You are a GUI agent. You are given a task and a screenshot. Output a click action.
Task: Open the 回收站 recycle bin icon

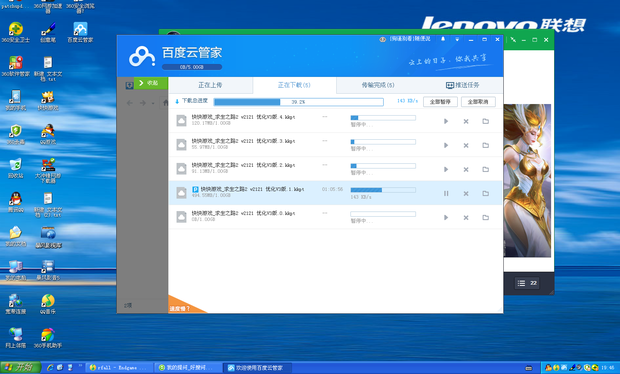[x=15, y=168]
